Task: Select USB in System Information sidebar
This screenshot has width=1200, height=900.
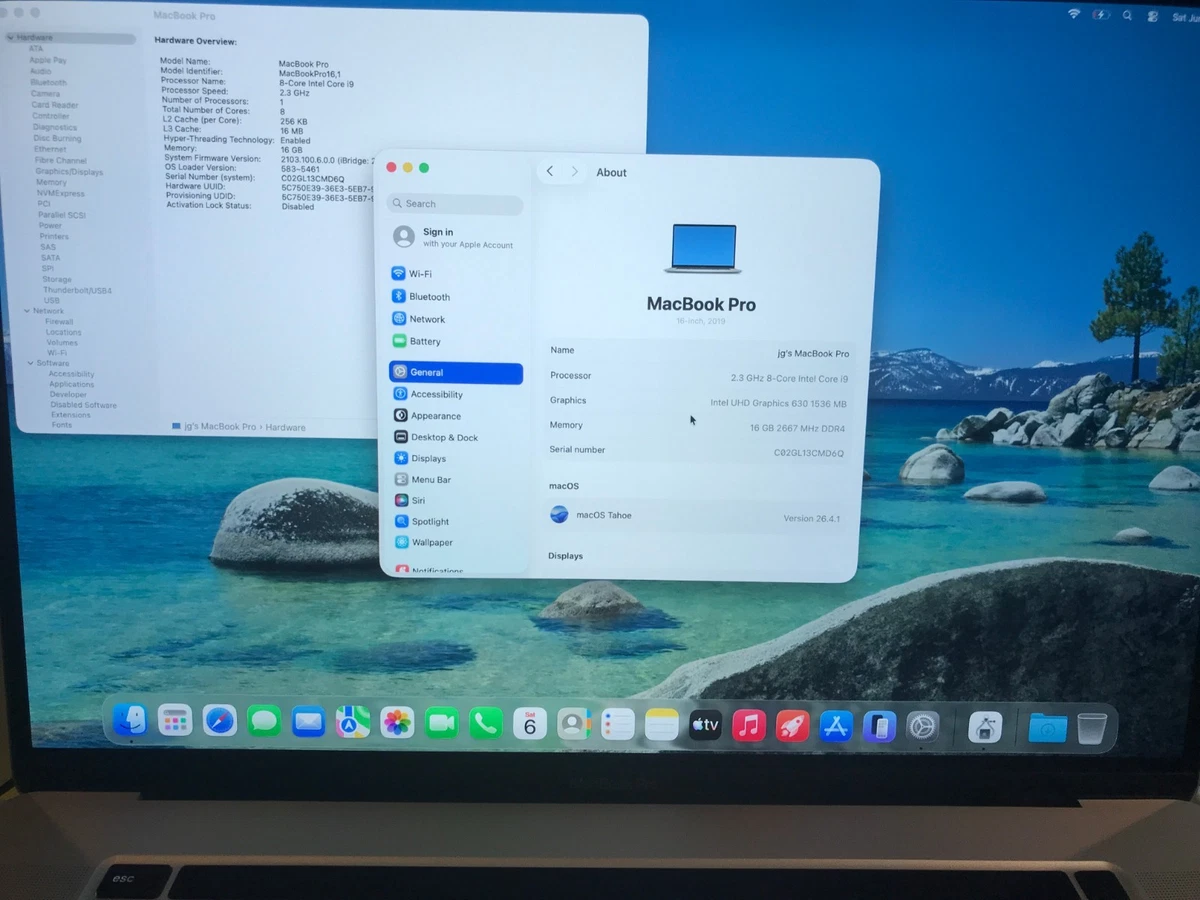Action: [x=51, y=301]
